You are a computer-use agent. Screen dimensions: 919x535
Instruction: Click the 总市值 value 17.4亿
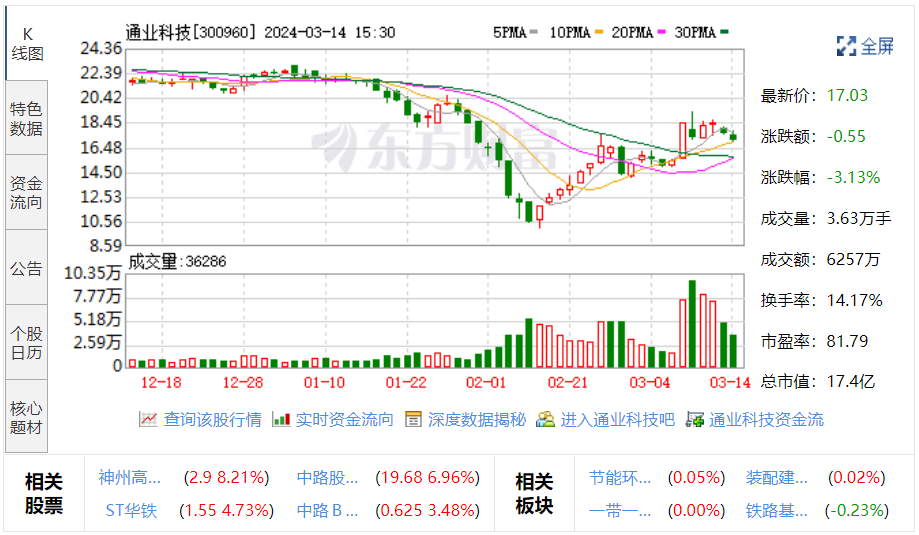[850, 382]
